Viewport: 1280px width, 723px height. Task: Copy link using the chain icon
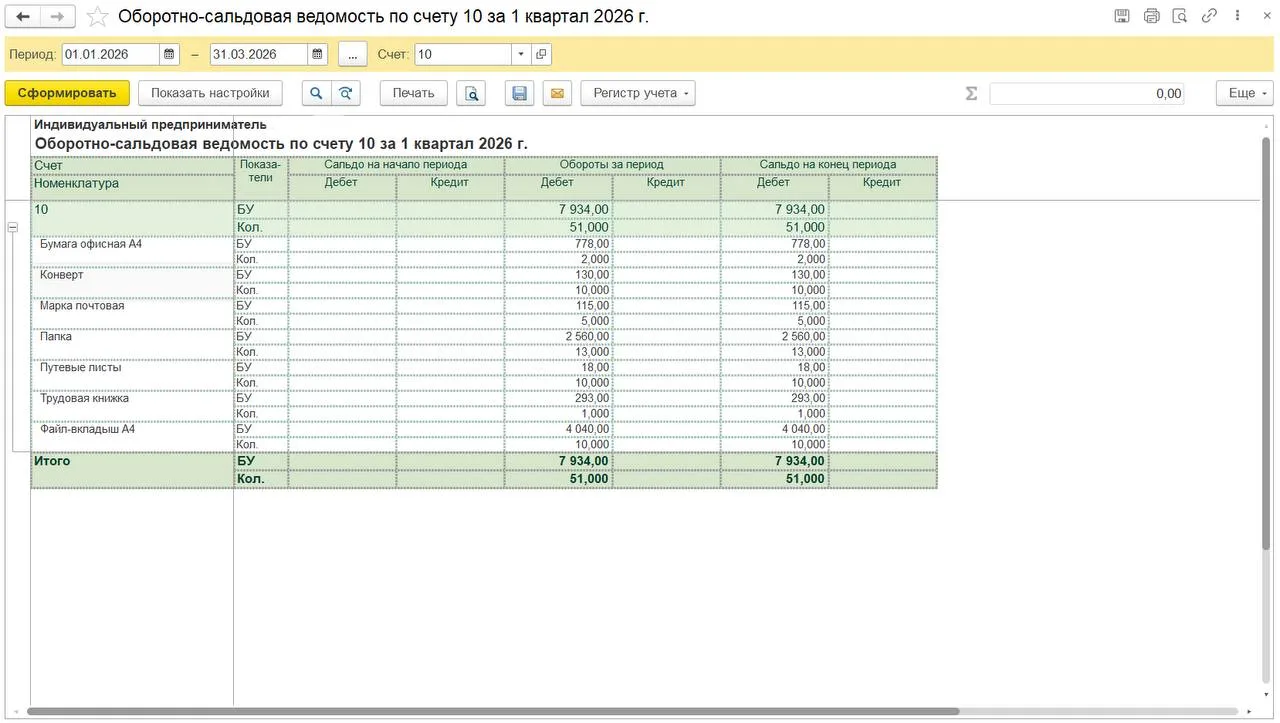point(1209,16)
